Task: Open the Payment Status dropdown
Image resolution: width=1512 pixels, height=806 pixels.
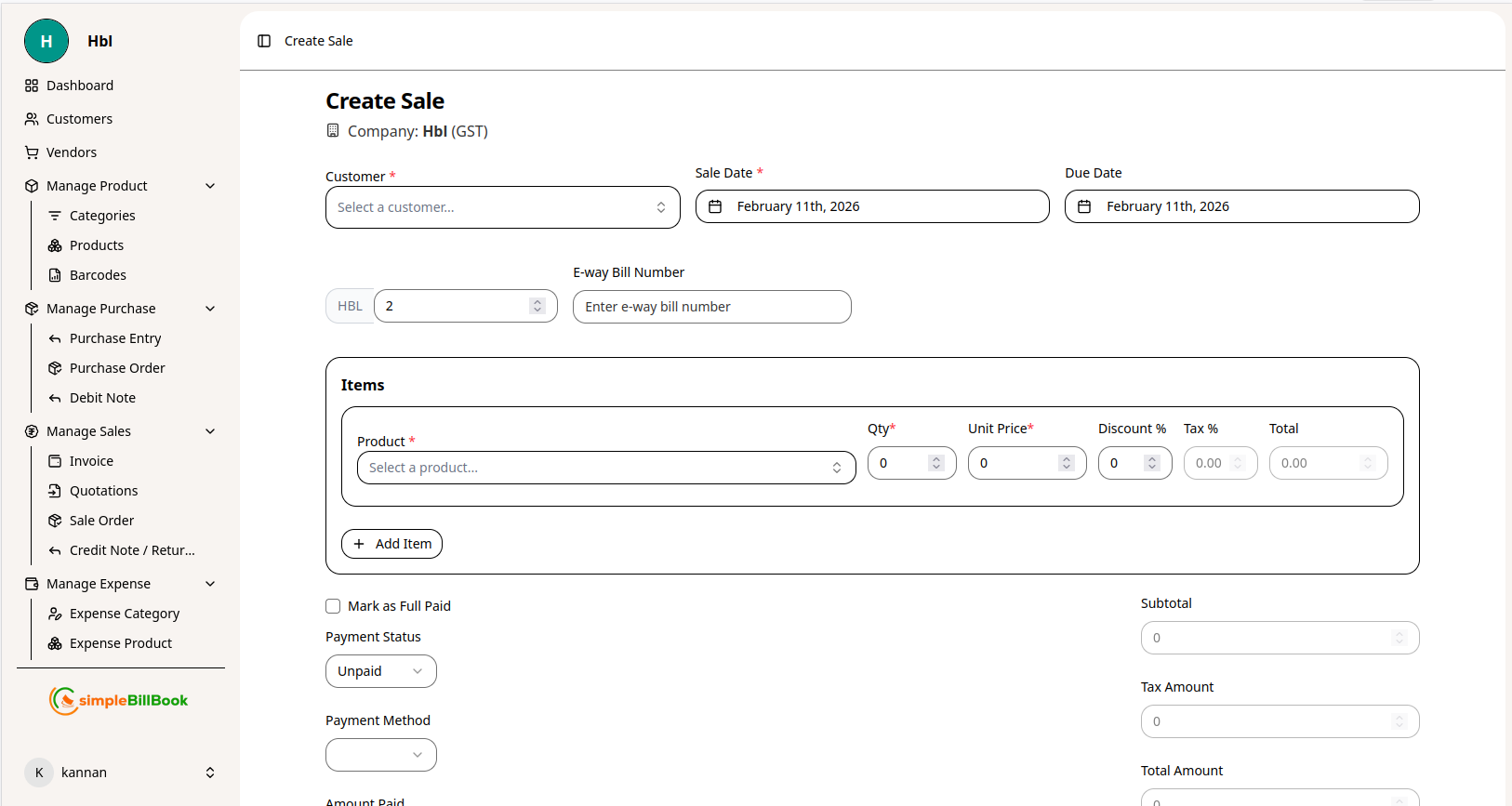Action: tap(380, 671)
